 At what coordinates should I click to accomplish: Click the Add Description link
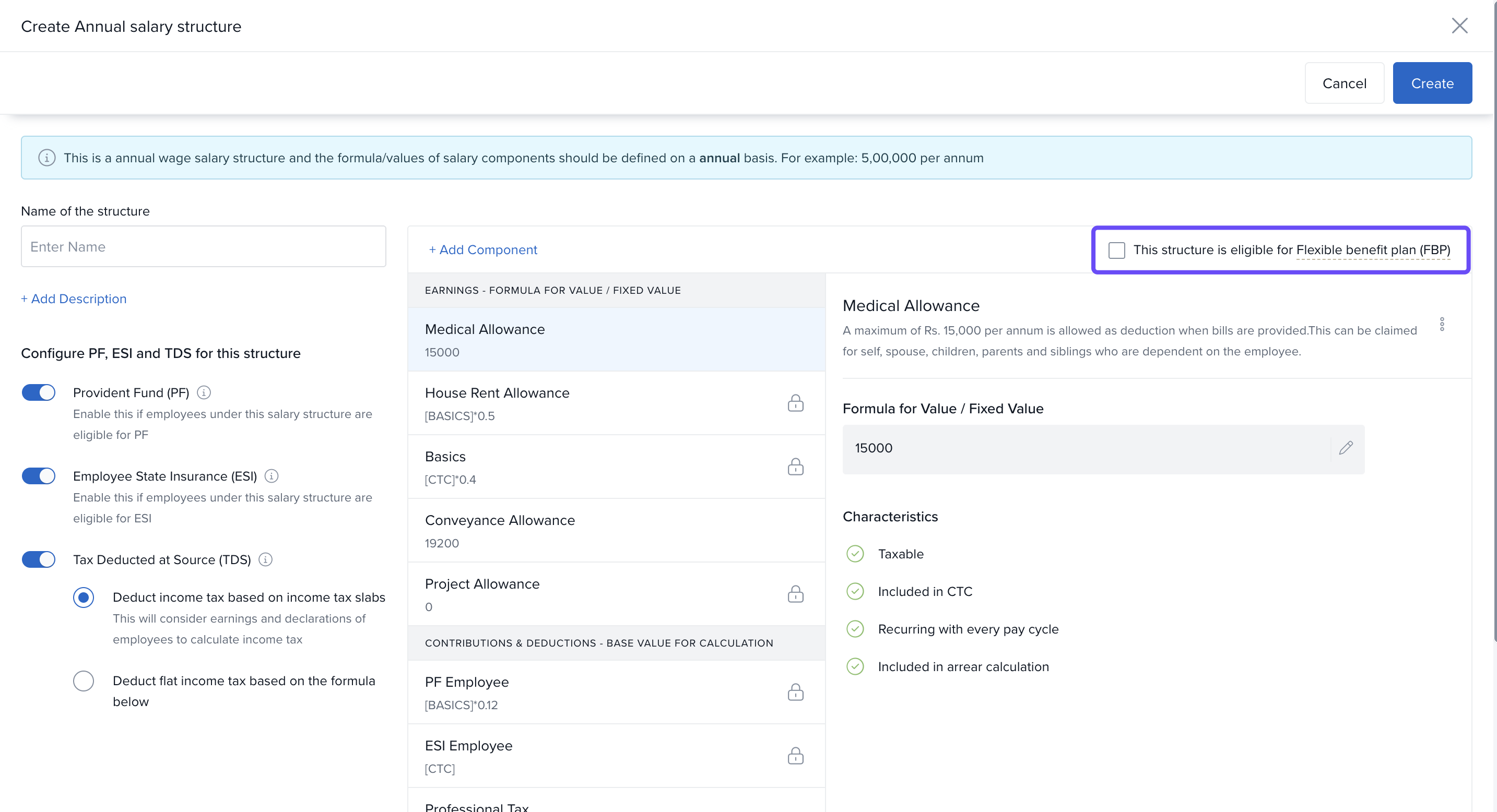pyautogui.click(x=74, y=298)
